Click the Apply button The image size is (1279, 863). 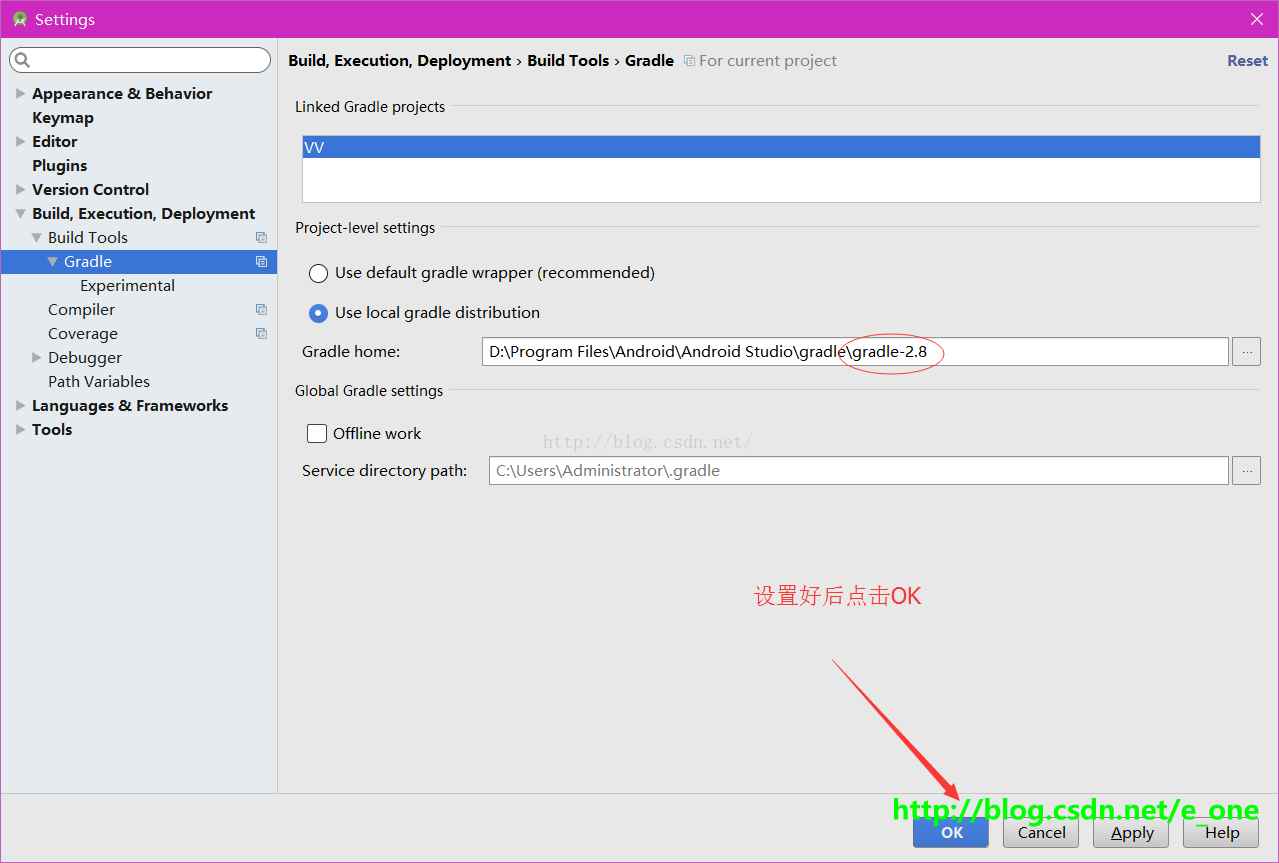[x=1132, y=832]
